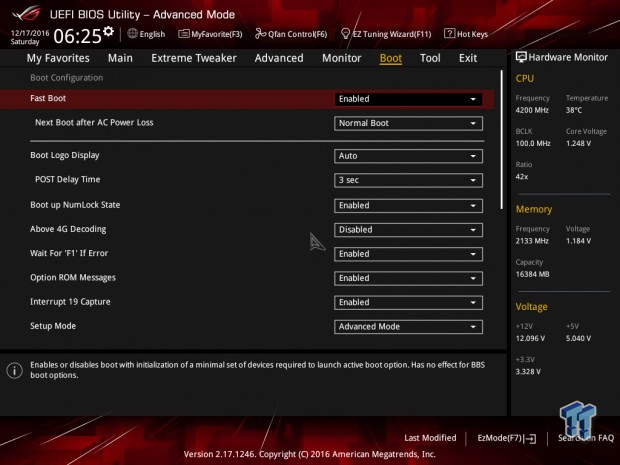Click the Version 2.17.1246 copyright text
The width and height of the screenshot is (620, 465).
(310, 454)
